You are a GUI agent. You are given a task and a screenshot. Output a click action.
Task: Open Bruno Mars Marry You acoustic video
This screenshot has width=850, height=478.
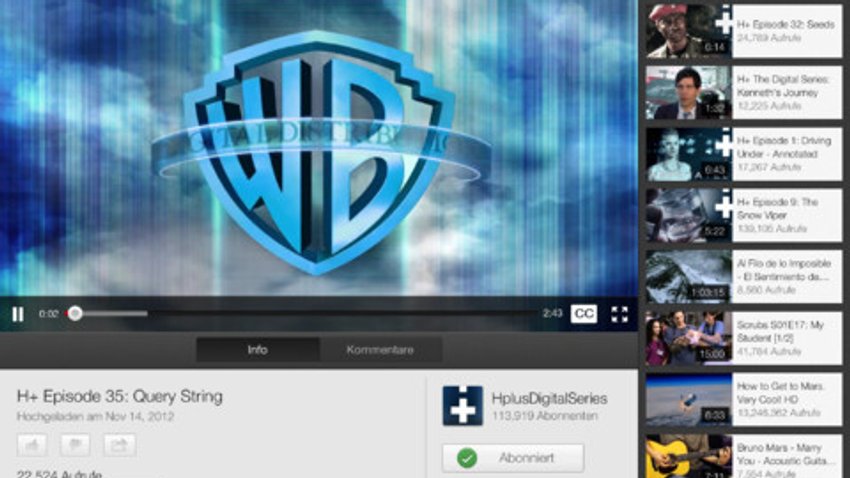point(743,456)
